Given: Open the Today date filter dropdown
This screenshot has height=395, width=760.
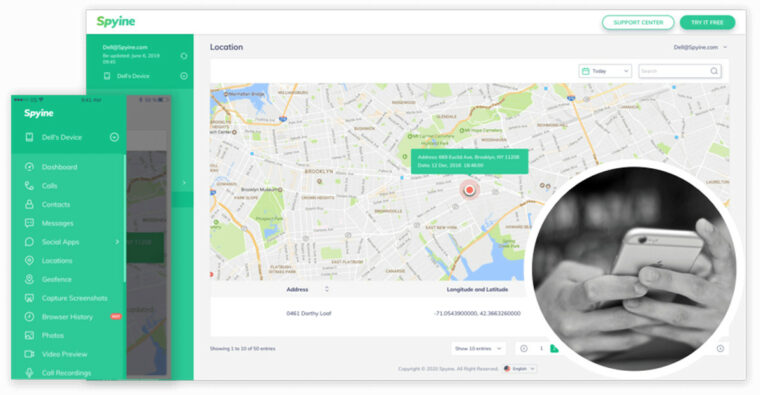Looking at the screenshot, I should pos(605,71).
